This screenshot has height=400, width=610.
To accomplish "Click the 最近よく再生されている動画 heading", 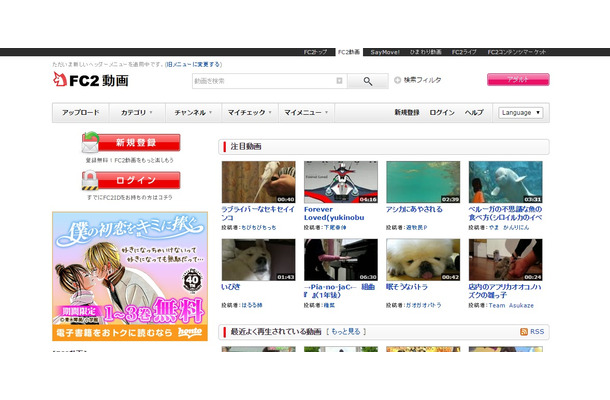I will click(x=276, y=332).
